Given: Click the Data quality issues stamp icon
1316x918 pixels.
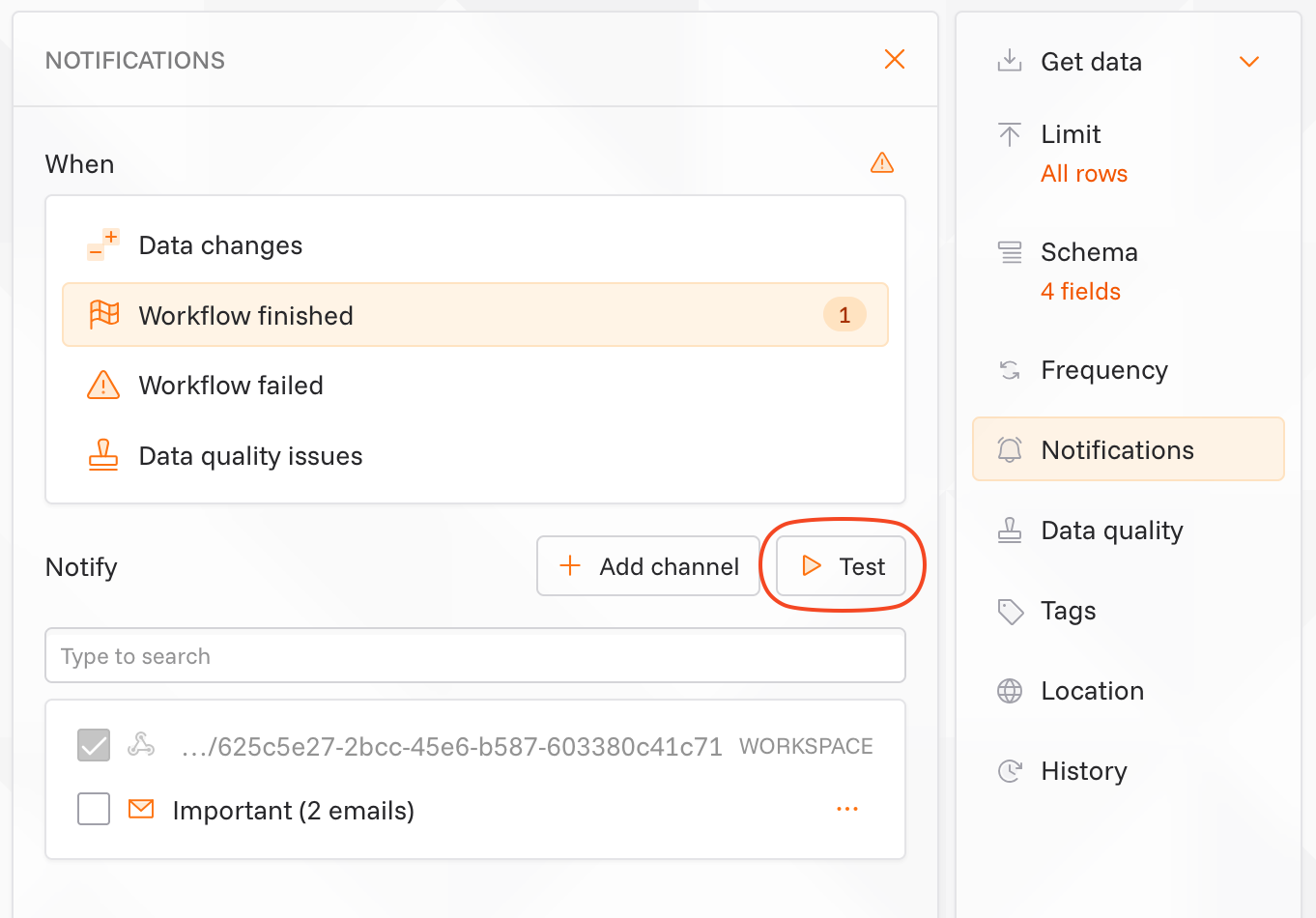Looking at the screenshot, I should [103, 455].
